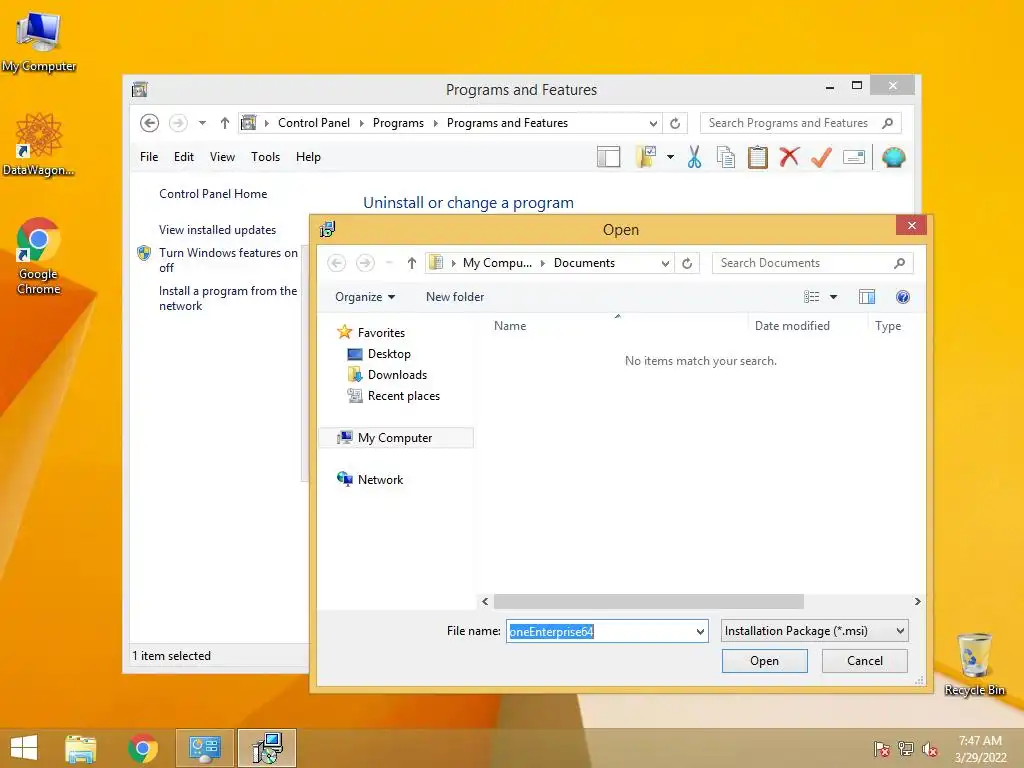The height and width of the screenshot is (768, 1024).
Task: Click the Cut scissors icon in Programs and Features toolbar
Action: 694,157
